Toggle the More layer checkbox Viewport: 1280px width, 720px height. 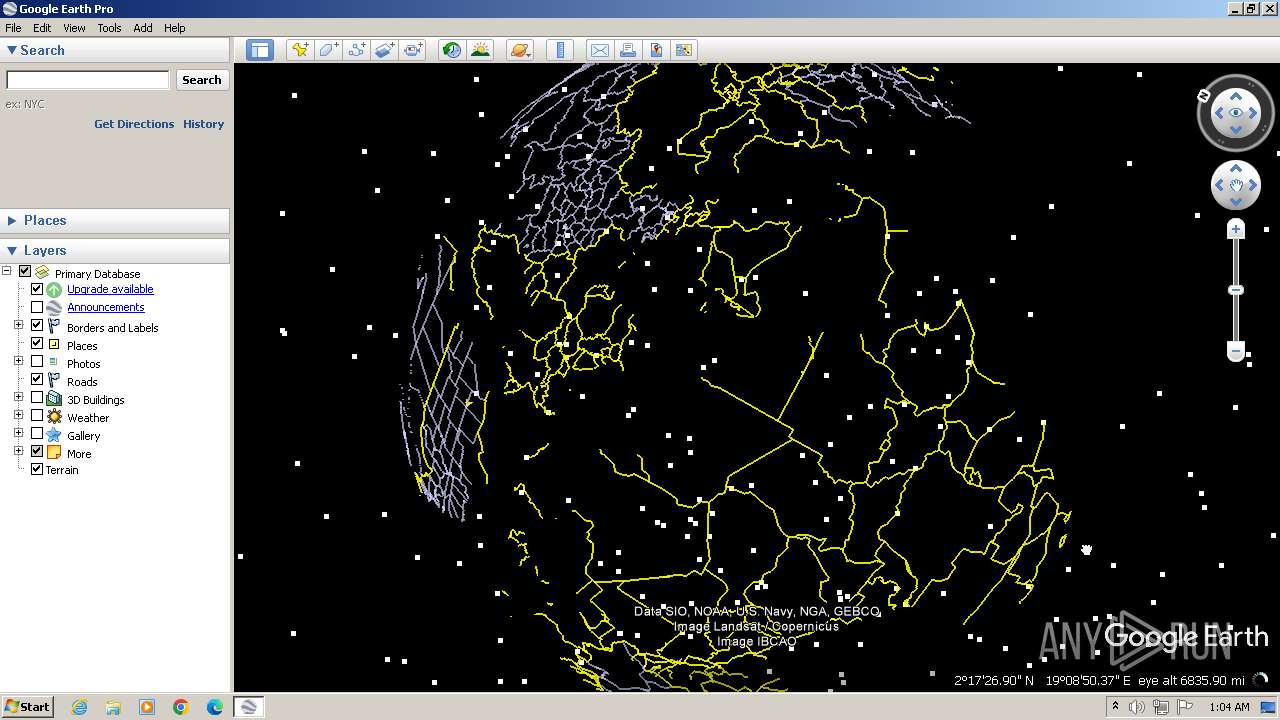37,452
